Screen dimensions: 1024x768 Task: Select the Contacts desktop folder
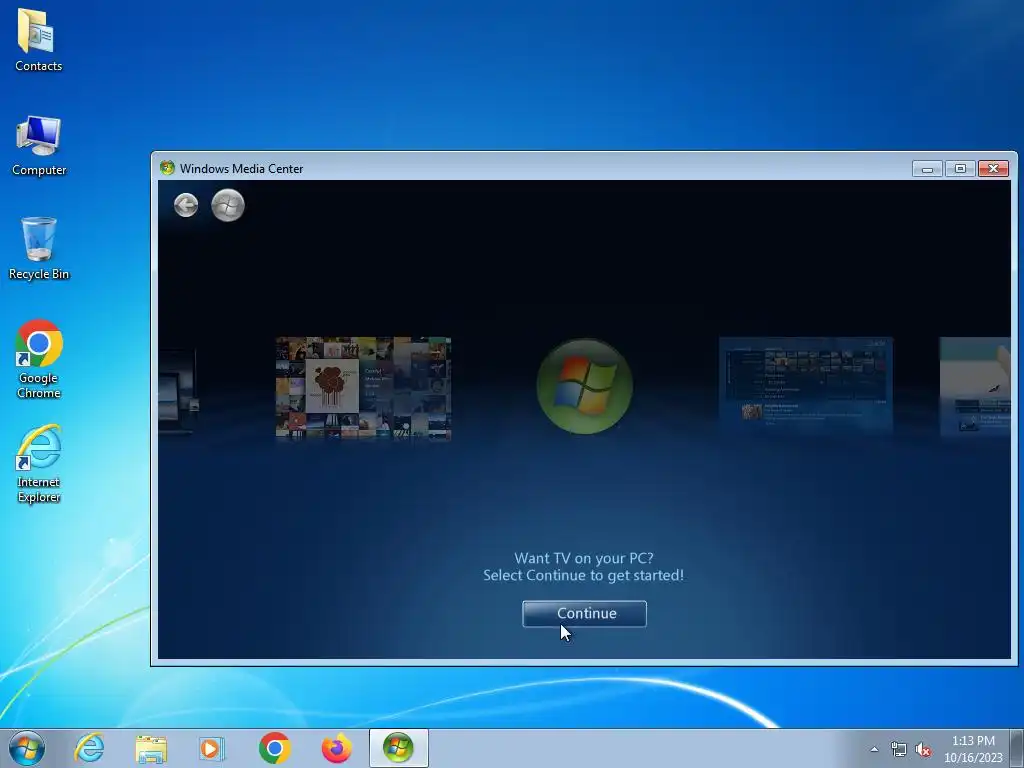[x=39, y=40]
